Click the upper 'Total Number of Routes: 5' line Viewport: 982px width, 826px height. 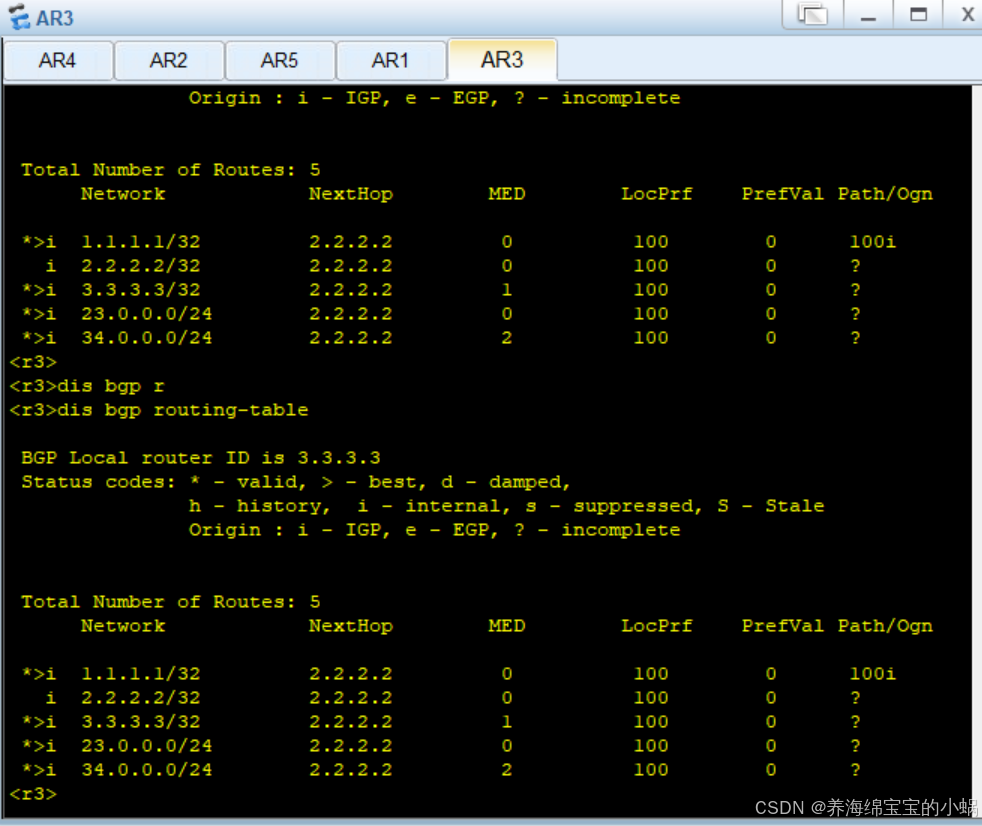170,170
